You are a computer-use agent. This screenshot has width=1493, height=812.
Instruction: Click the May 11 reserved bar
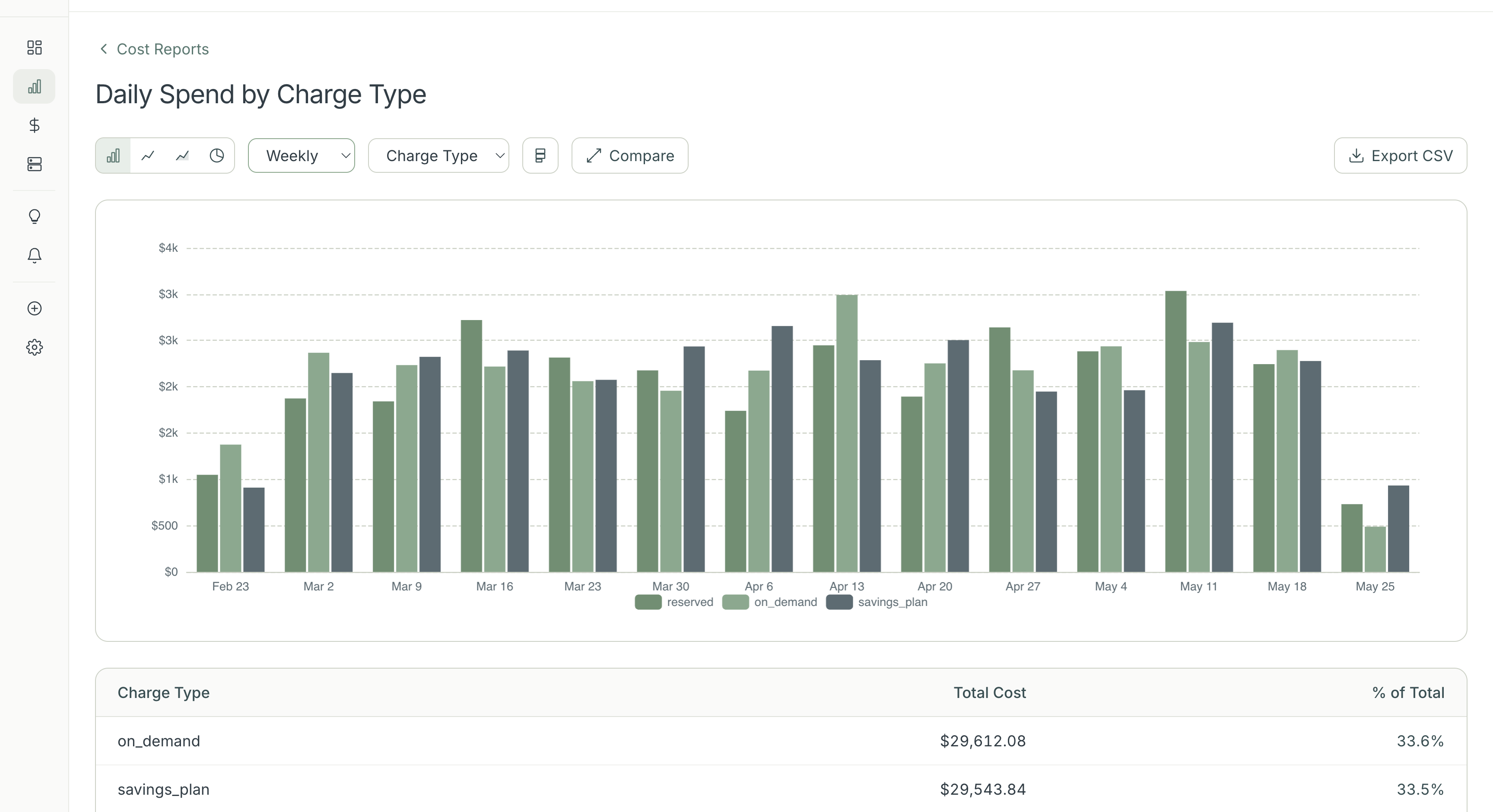coord(1176,431)
